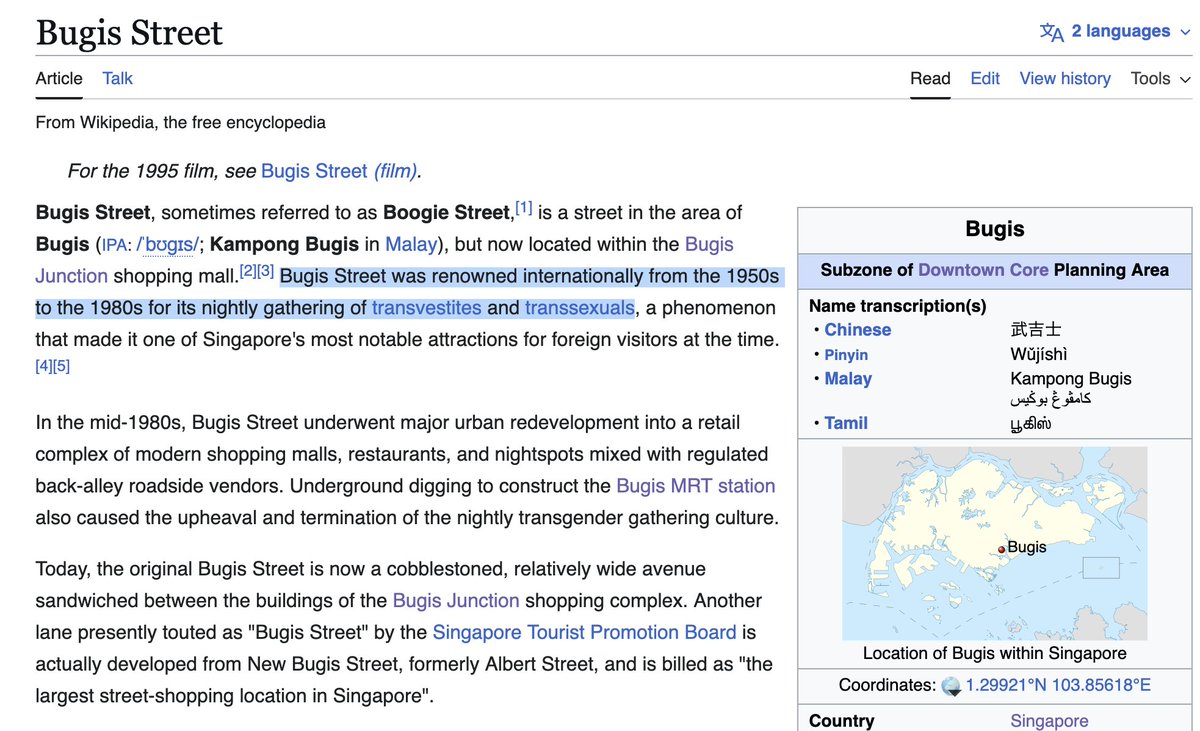Open the language translation icon

[1052, 32]
